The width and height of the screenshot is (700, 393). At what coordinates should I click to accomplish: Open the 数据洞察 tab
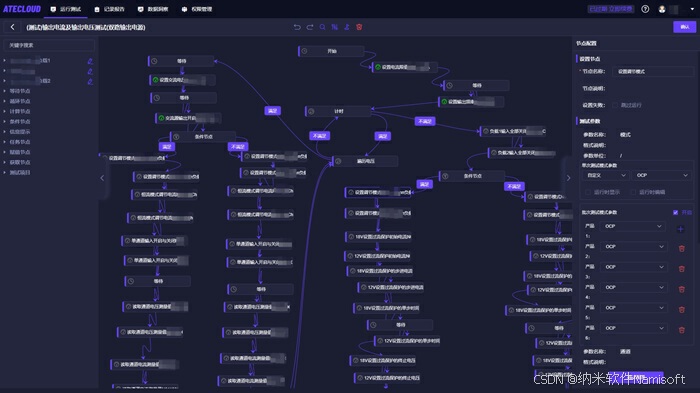pos(153,9)
